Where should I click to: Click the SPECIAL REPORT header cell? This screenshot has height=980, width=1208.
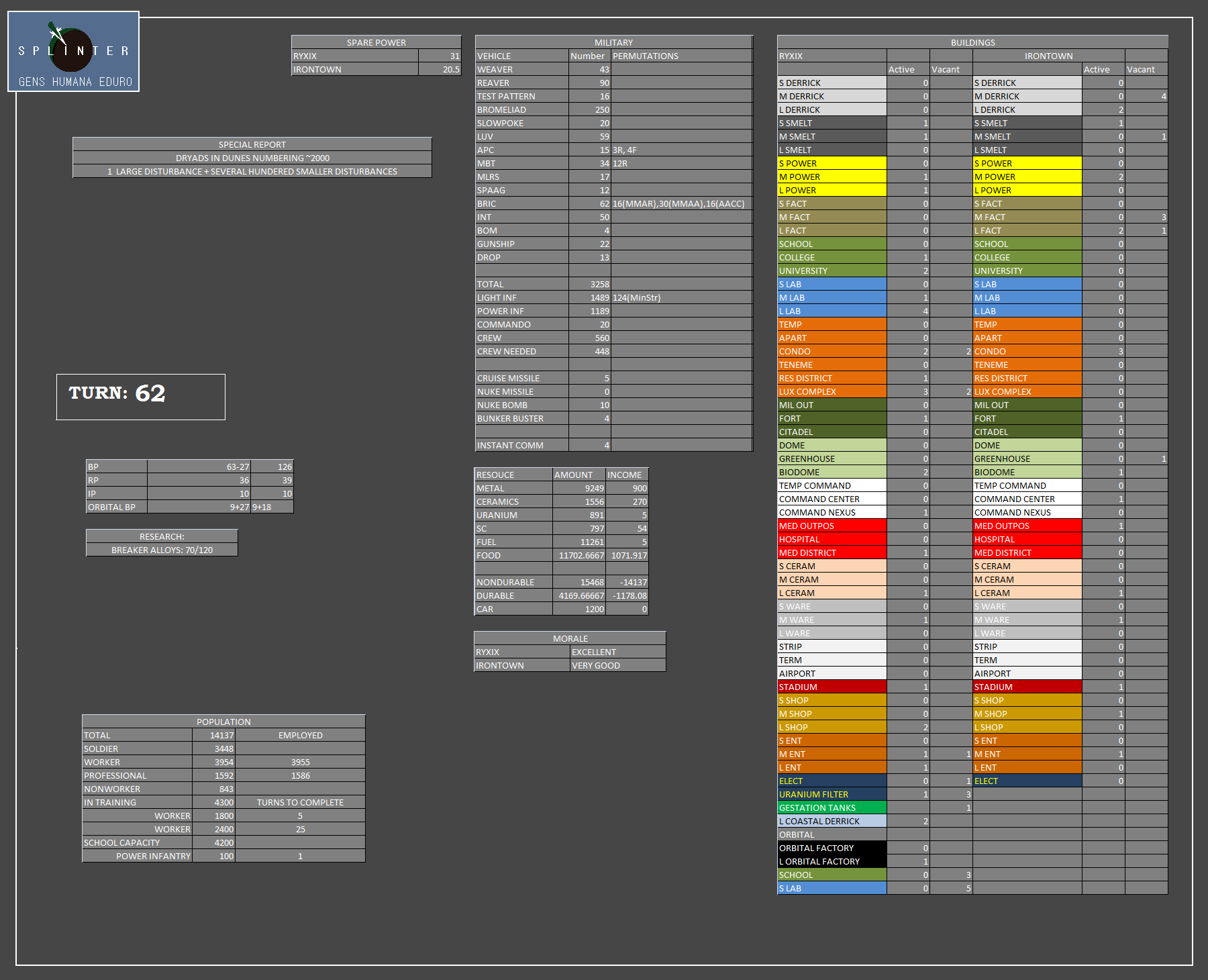point(252,144)
